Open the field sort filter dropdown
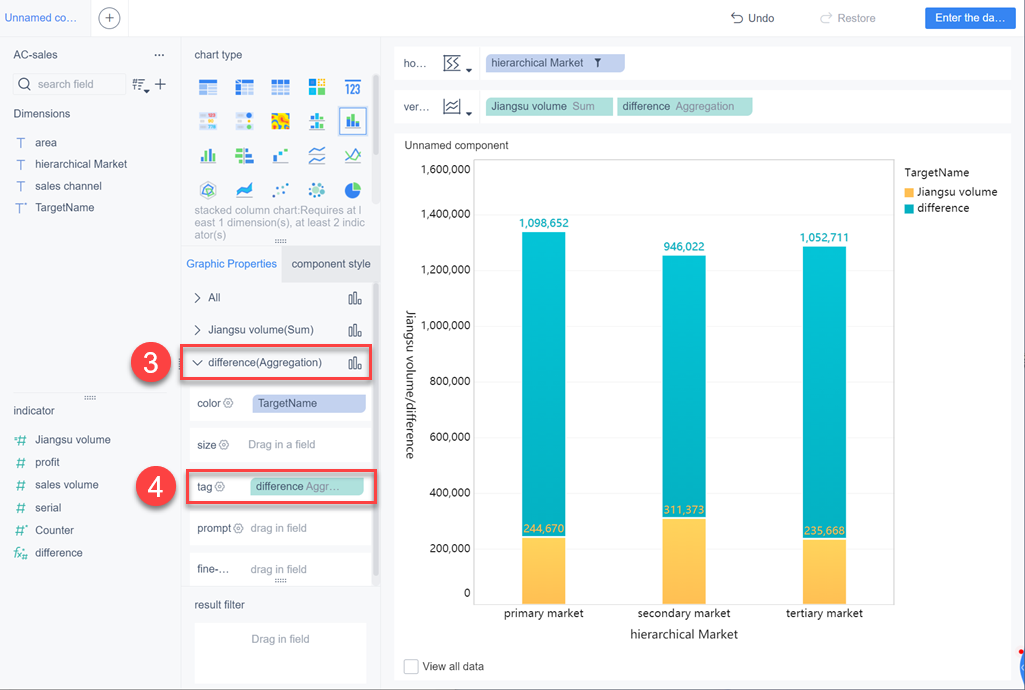Image resolution: width=1025 pixels, height=690 pixels. click(141, 85)
